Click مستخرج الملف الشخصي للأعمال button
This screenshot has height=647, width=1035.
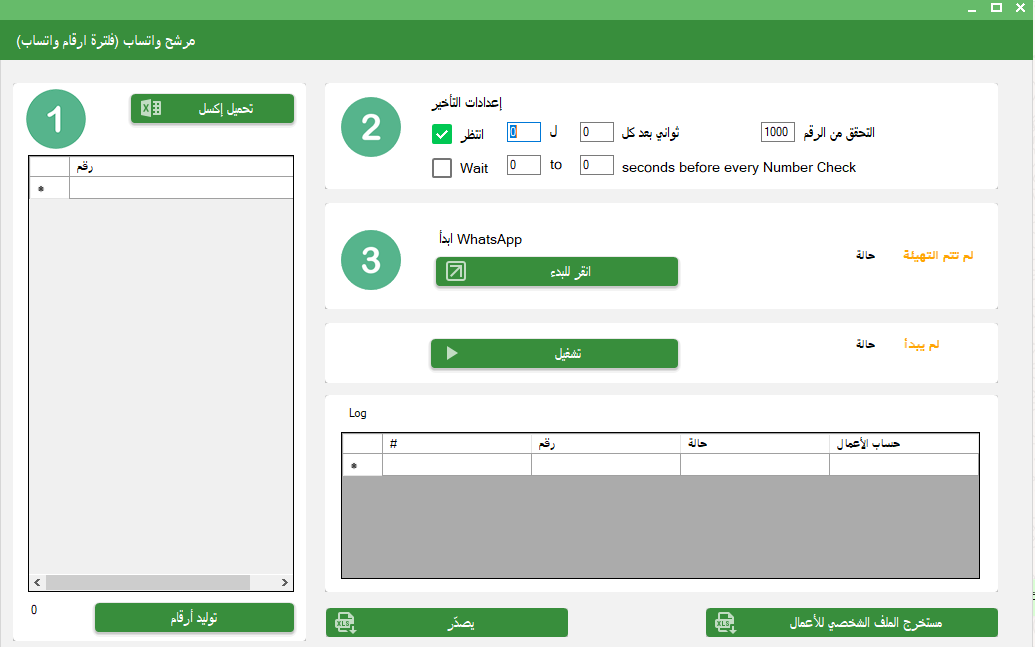tap(851, 623)
